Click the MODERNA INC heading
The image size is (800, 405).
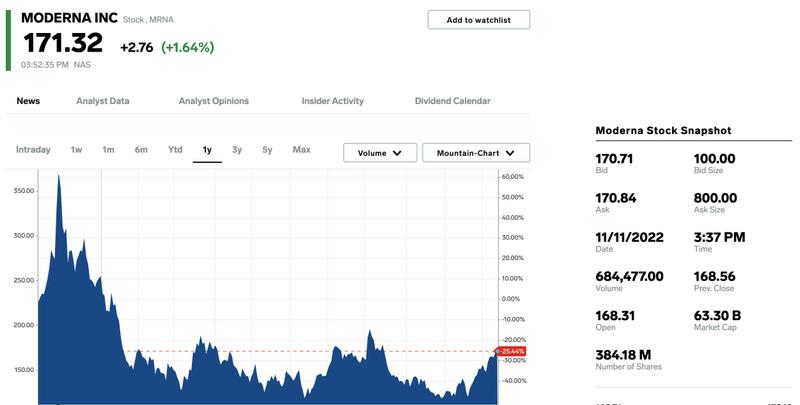[x=69, y=17]
